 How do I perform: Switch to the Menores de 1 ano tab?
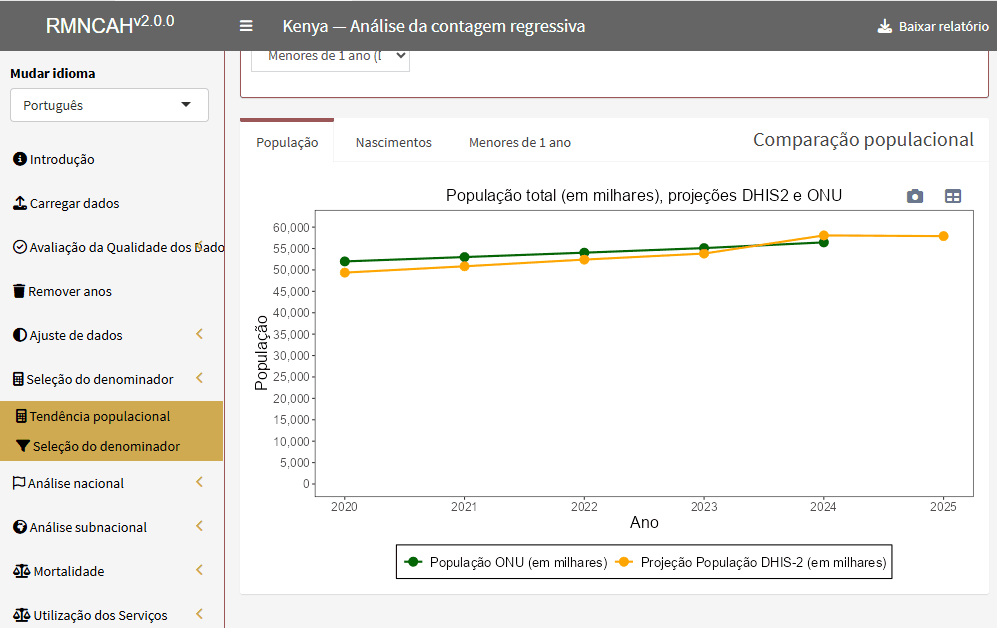pyautogui.click(x=519, y=142)
